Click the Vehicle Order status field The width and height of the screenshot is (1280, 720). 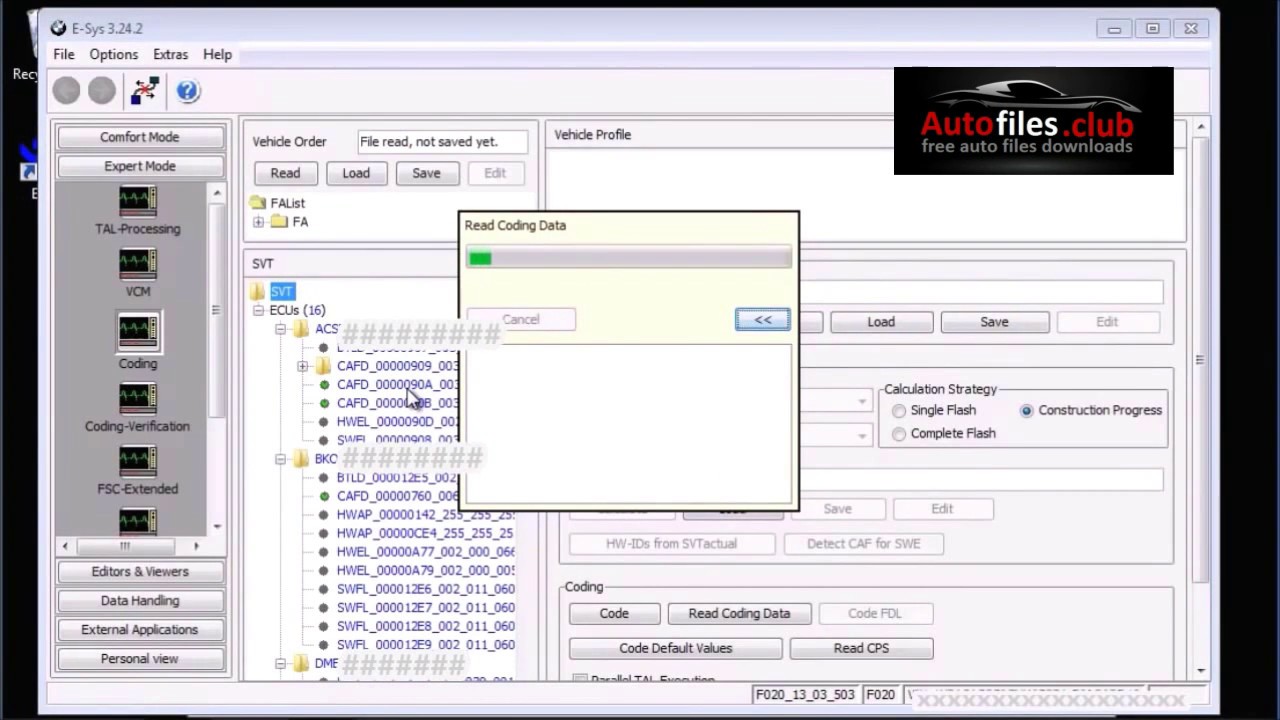pos(442,142)
